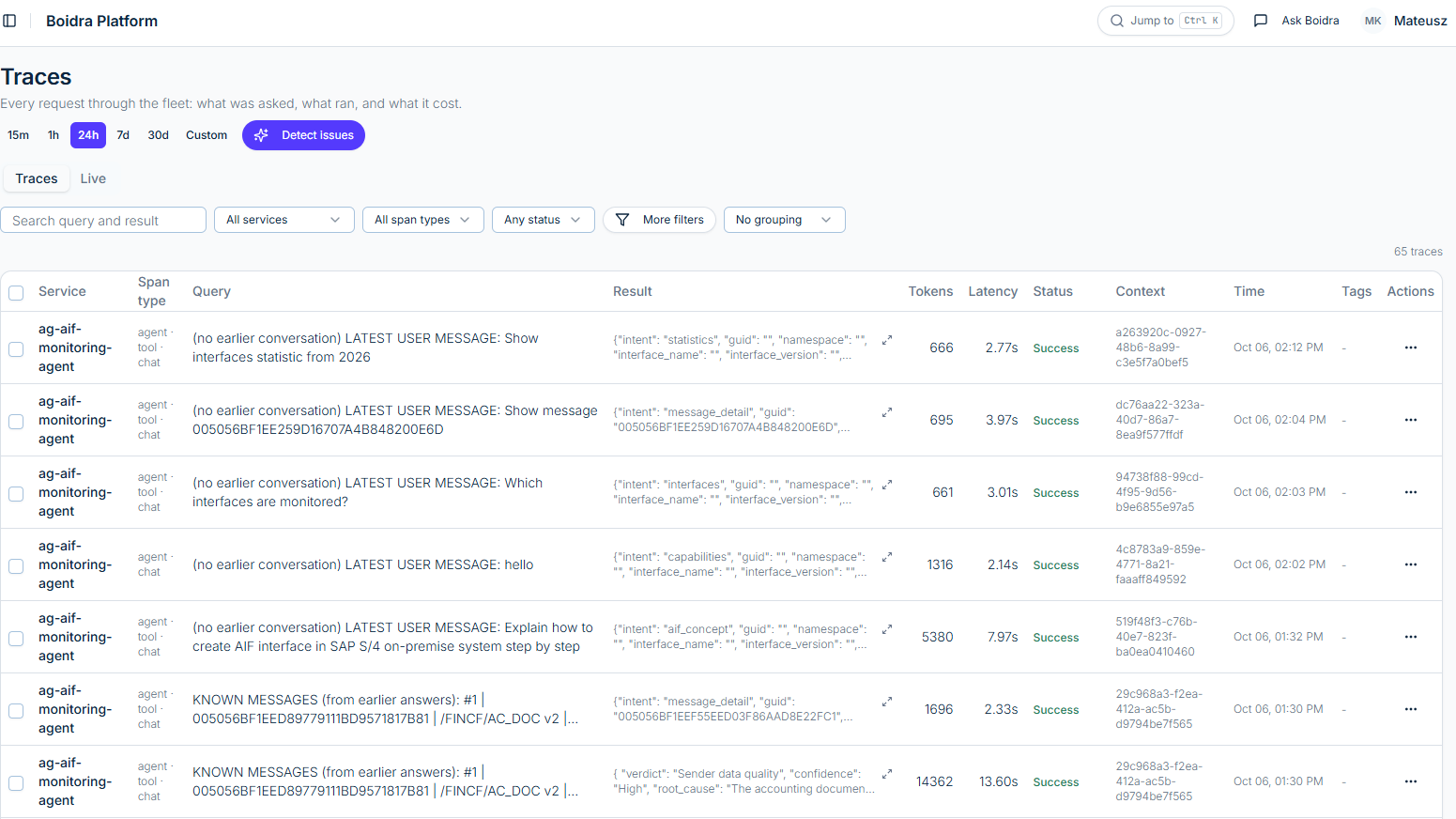
Task: Check the row with 695 tokens
Action: coord(16,422)
